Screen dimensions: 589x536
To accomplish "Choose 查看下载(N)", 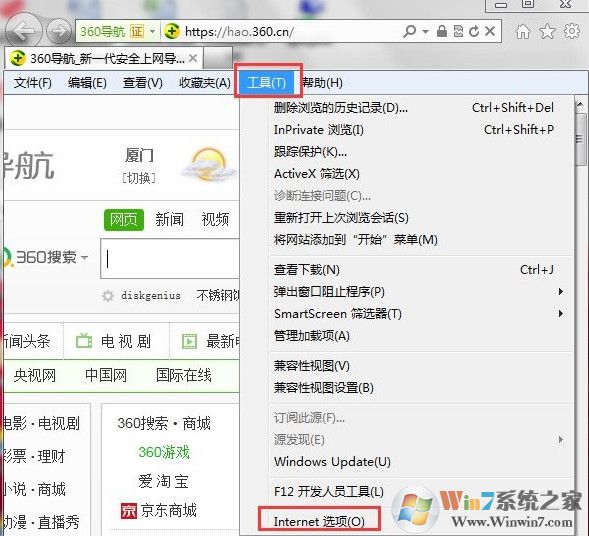I will point(407,270).
